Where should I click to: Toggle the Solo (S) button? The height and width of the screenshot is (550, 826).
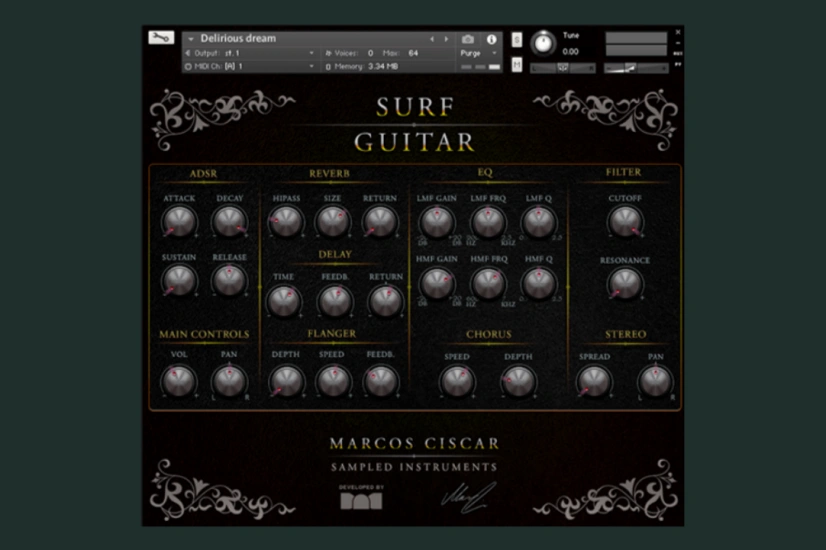(517, 40)
